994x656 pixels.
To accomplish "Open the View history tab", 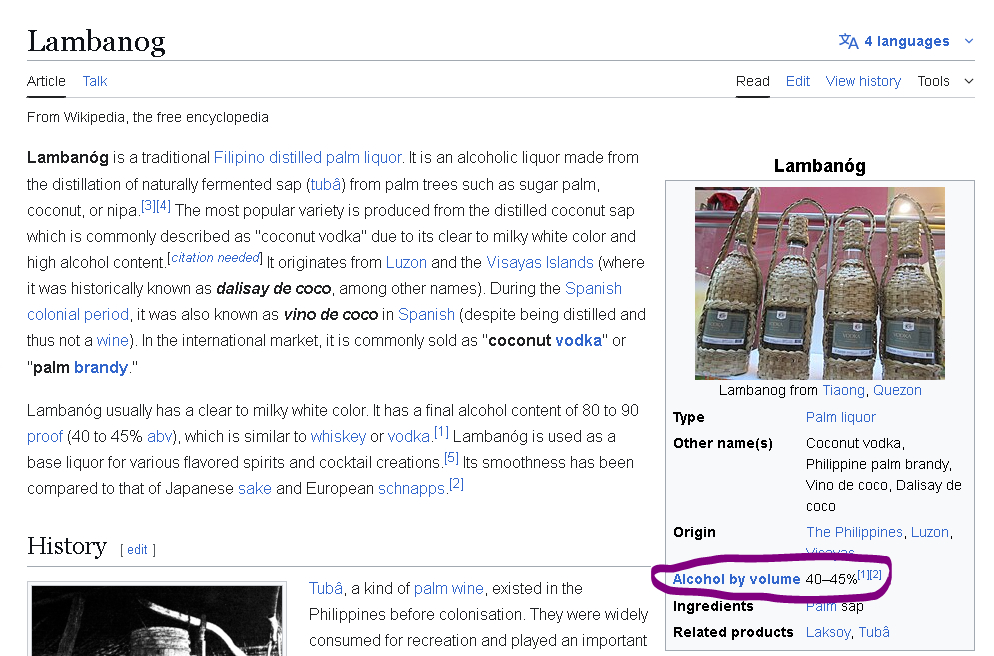I will point(863,81).
